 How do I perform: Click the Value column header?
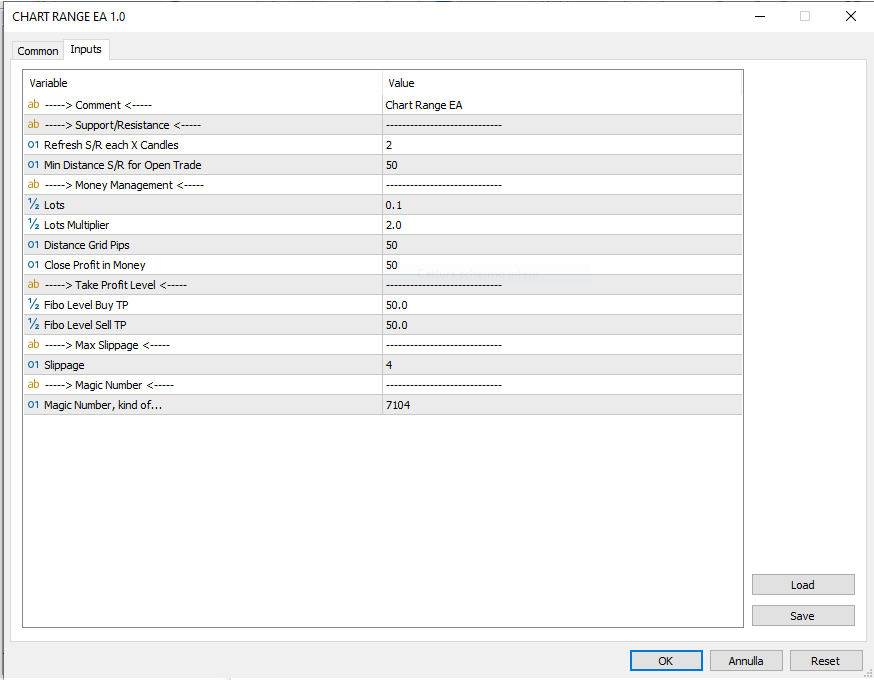tap(562, 83)
